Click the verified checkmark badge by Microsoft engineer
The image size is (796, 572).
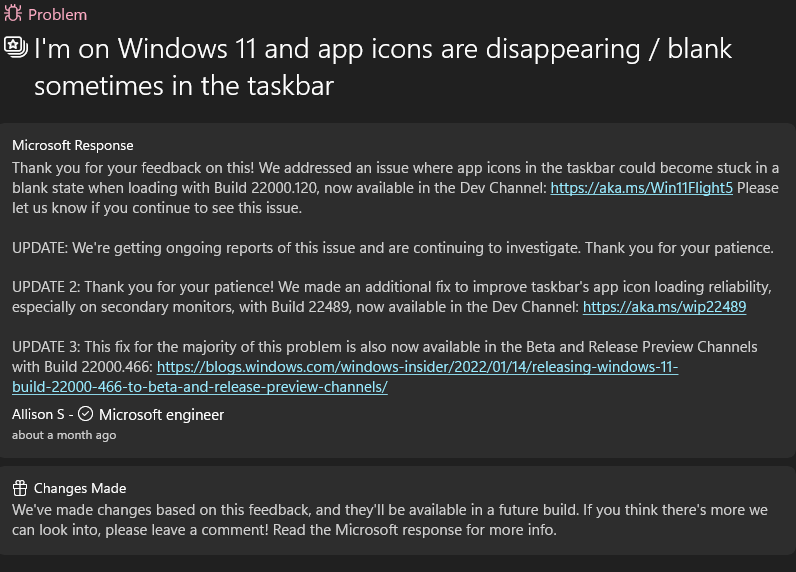pos(85,415)
